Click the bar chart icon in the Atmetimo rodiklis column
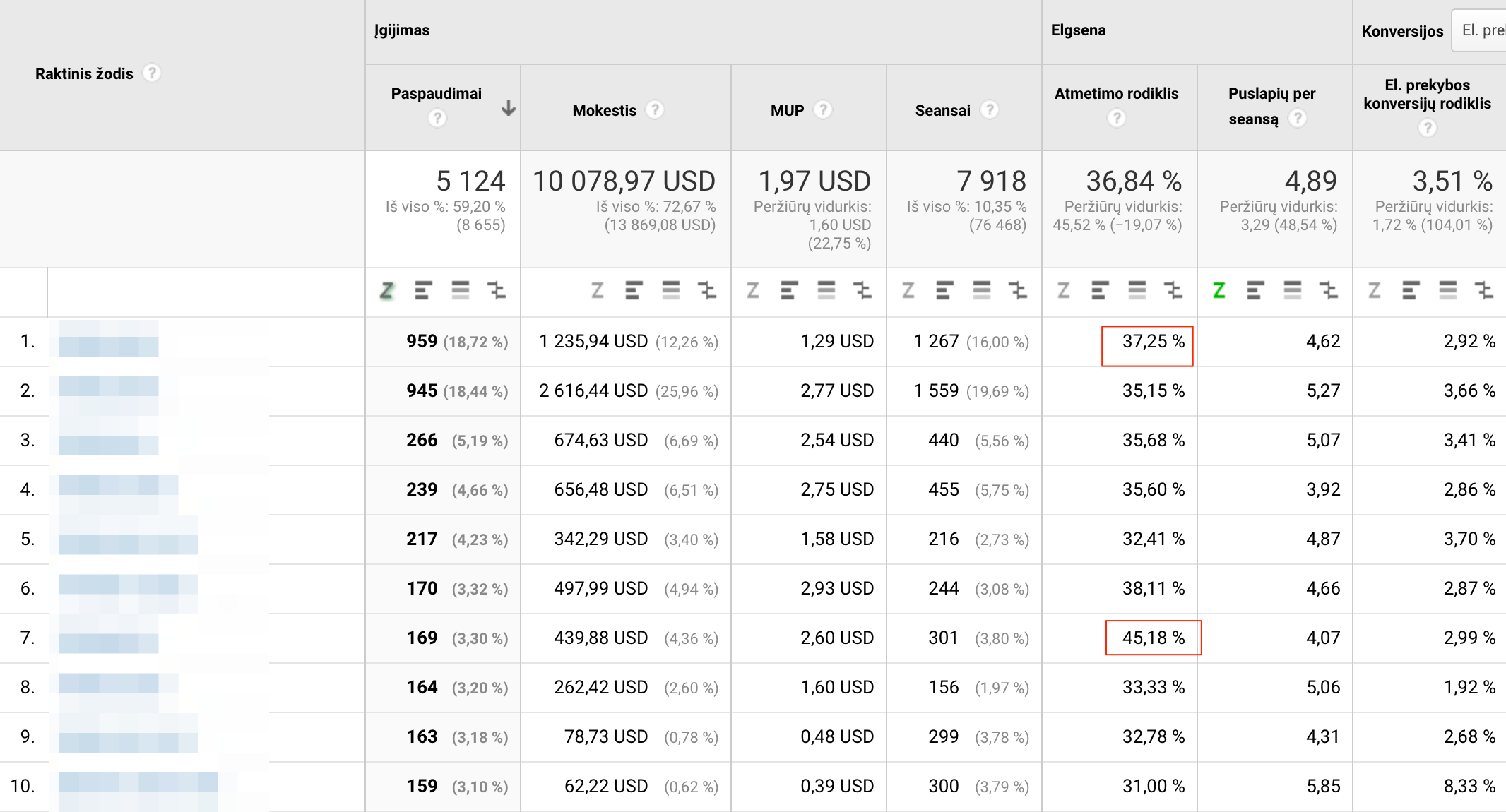 (1100, 290)
